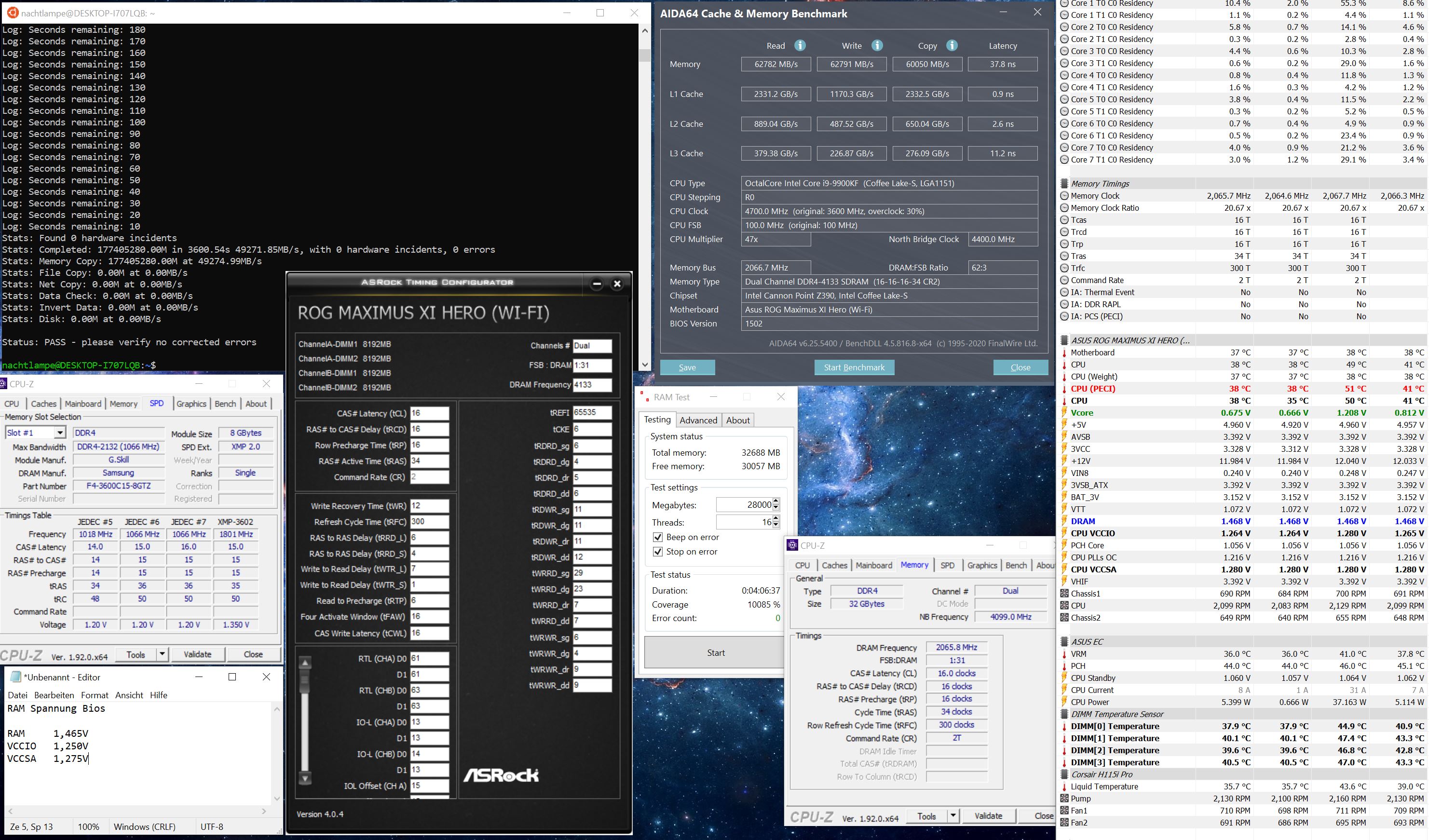Switch to the Advanced tab in RAM Test
Viewport: 1429px width, 840px height.
tap(698, 420)
